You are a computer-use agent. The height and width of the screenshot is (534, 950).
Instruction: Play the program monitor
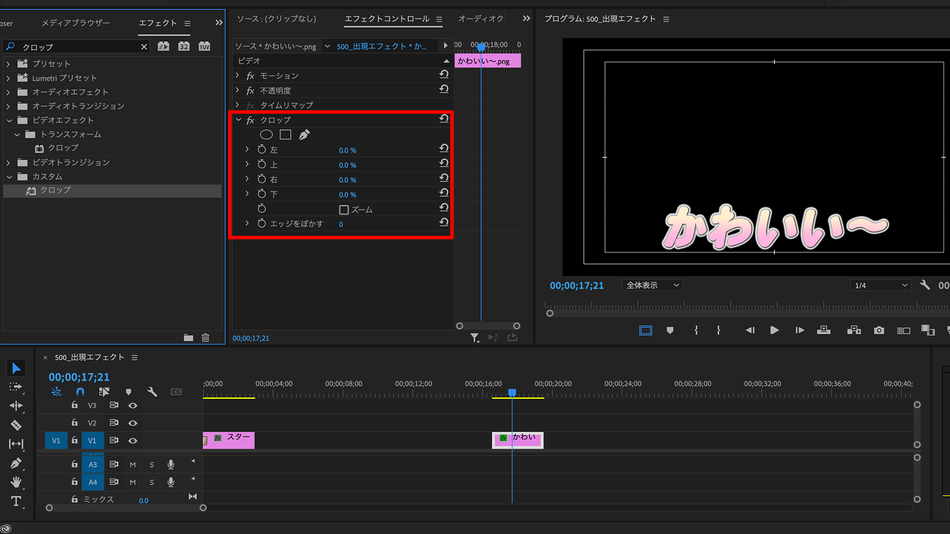774,330
